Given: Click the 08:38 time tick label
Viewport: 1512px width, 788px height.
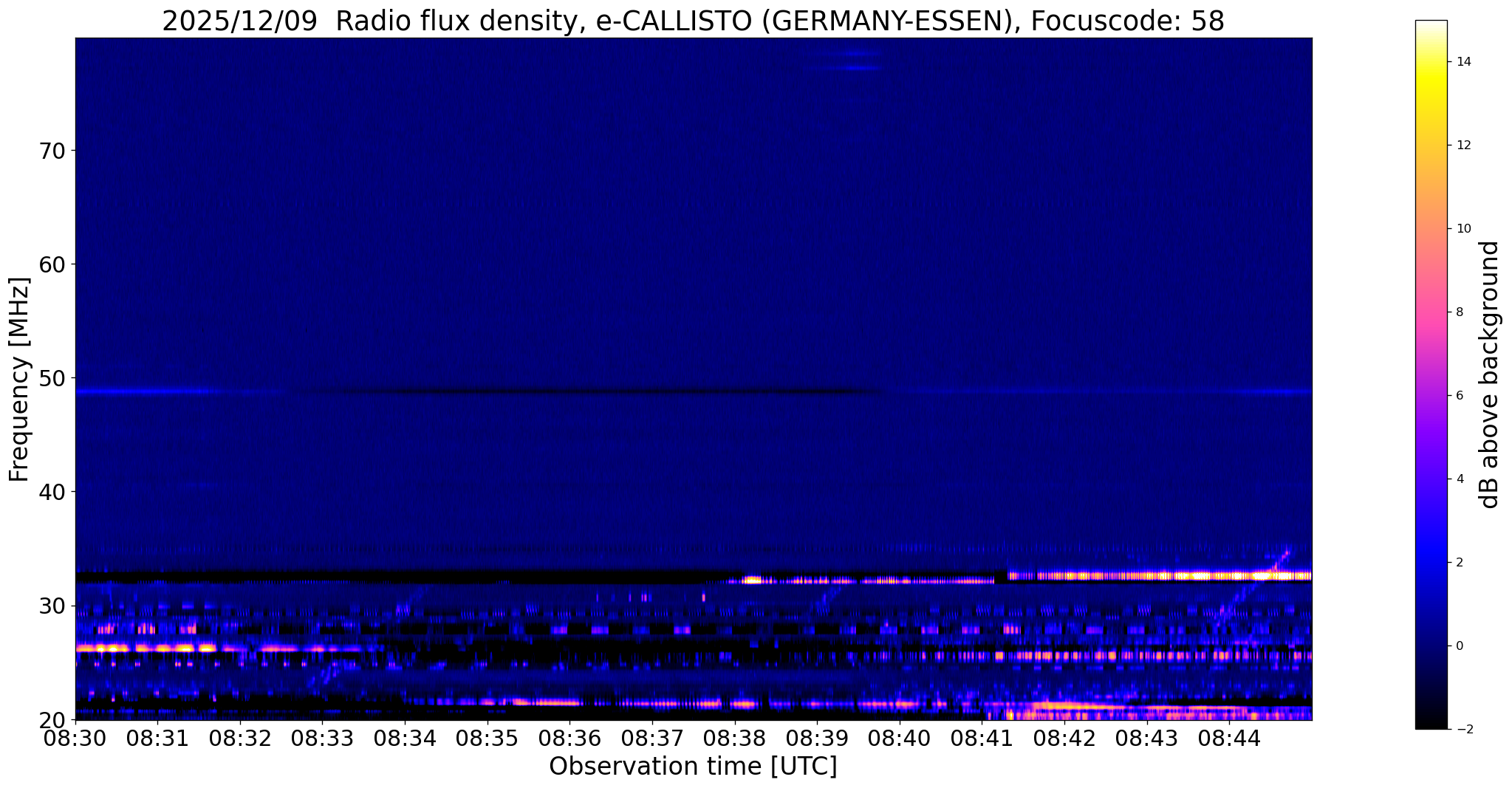Looking at the screenshot, I should point(735,738).
